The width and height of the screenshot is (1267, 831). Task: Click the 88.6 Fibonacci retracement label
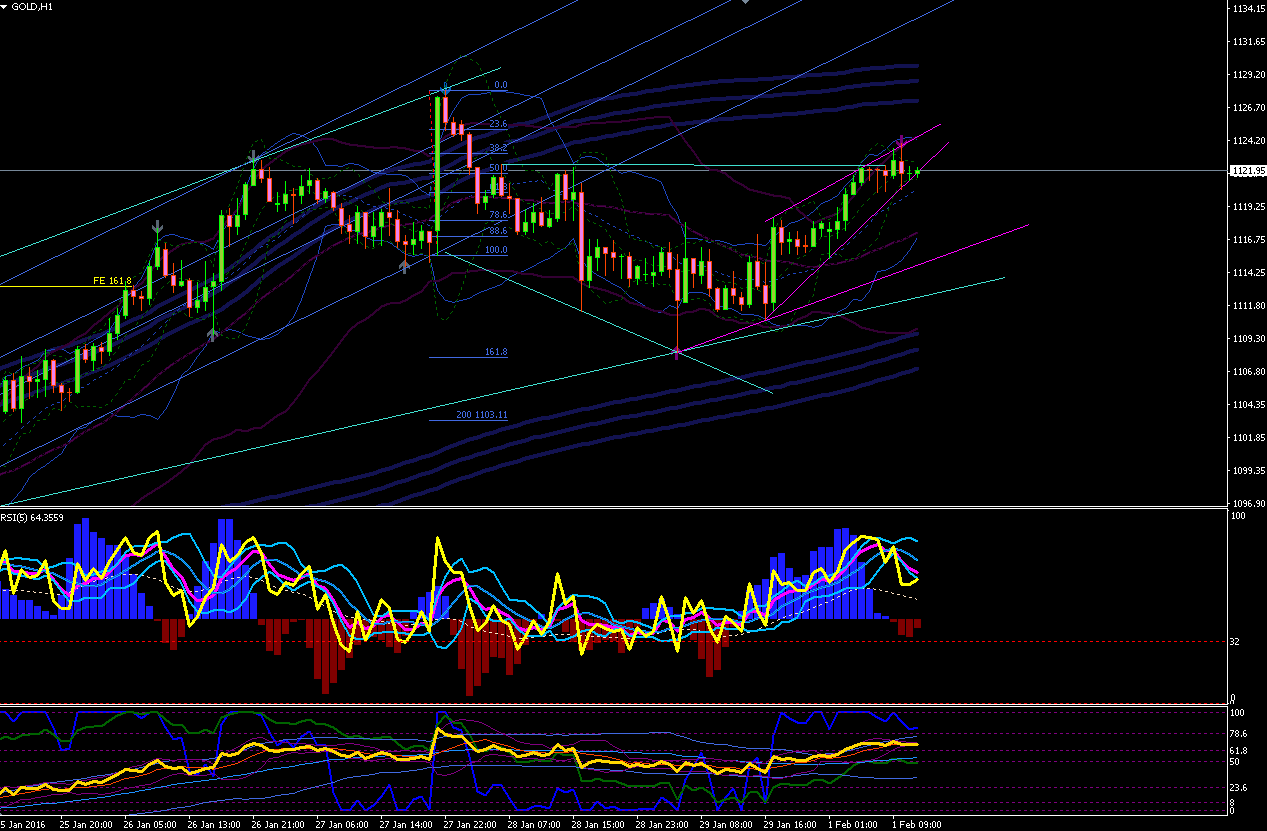coord(499,231)
